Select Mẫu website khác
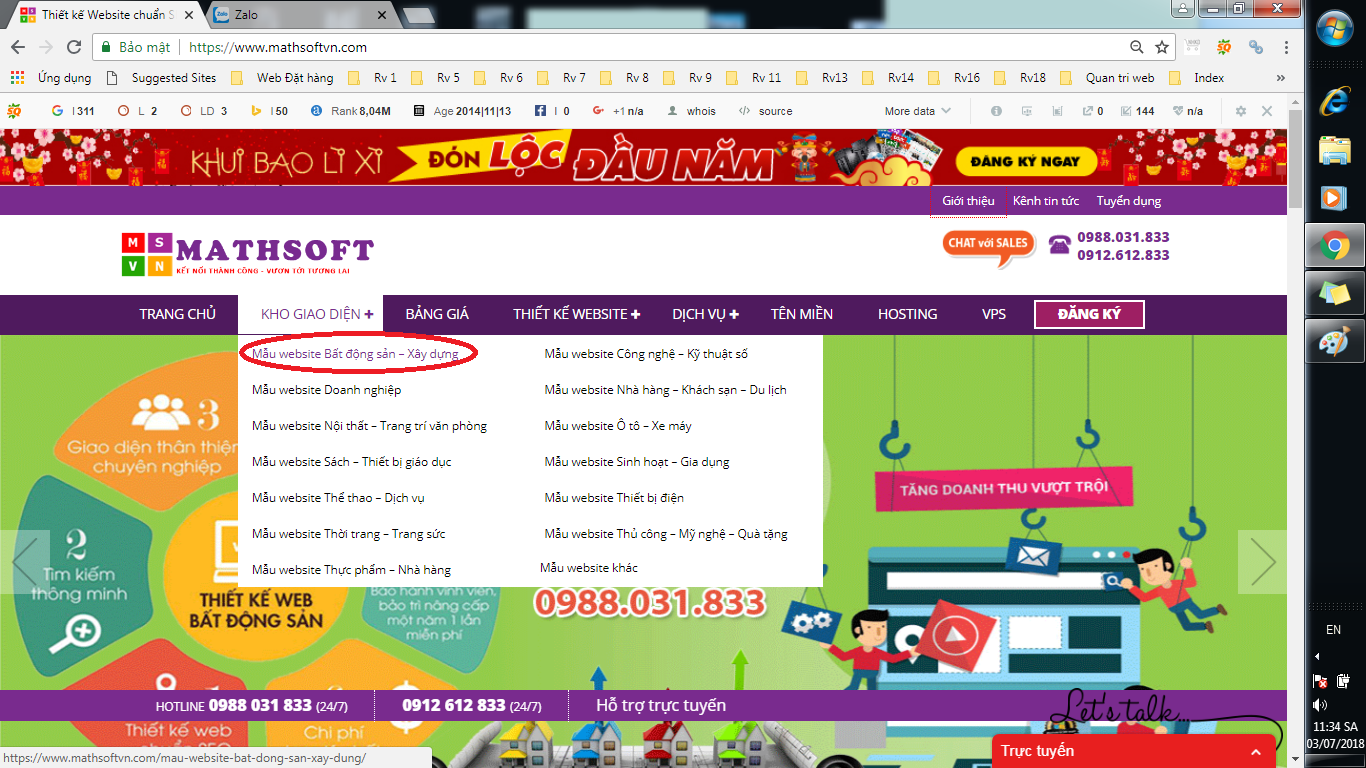Image resolution: width=1366 pixels, height=768 pixels. 589,568
